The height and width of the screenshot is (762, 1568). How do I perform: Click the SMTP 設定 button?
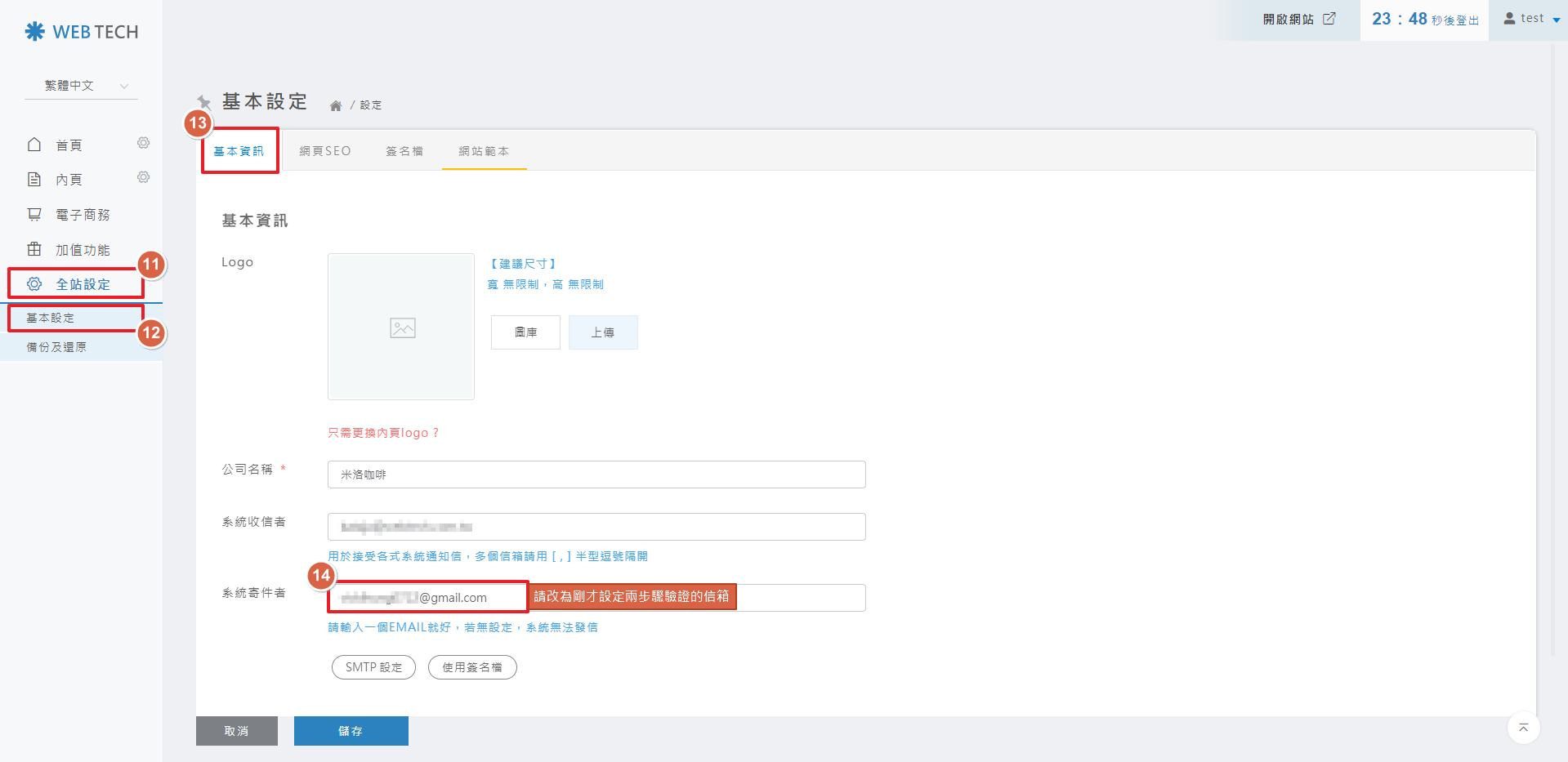point(373,667)
